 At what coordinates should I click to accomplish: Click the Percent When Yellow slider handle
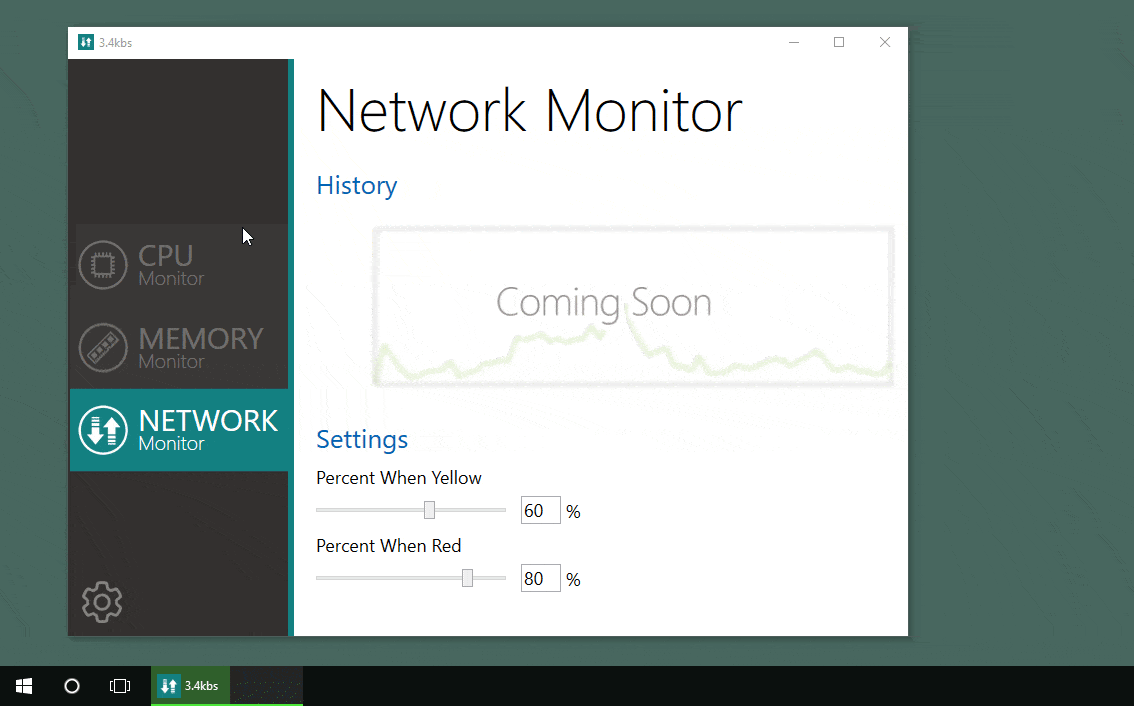coord(429,510)
